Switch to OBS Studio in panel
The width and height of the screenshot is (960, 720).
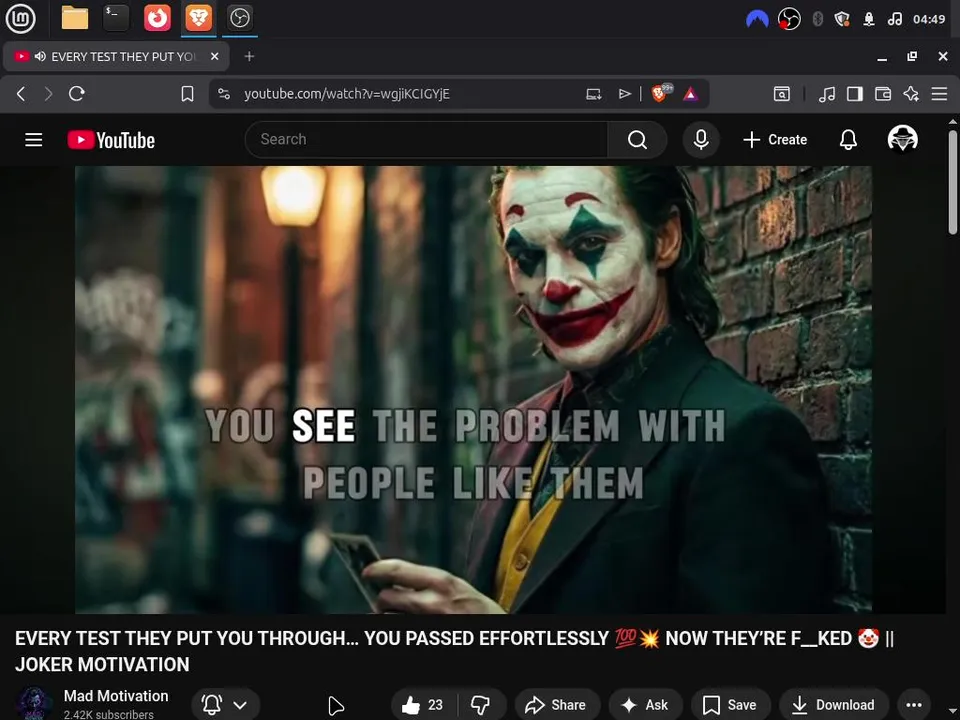239,18
